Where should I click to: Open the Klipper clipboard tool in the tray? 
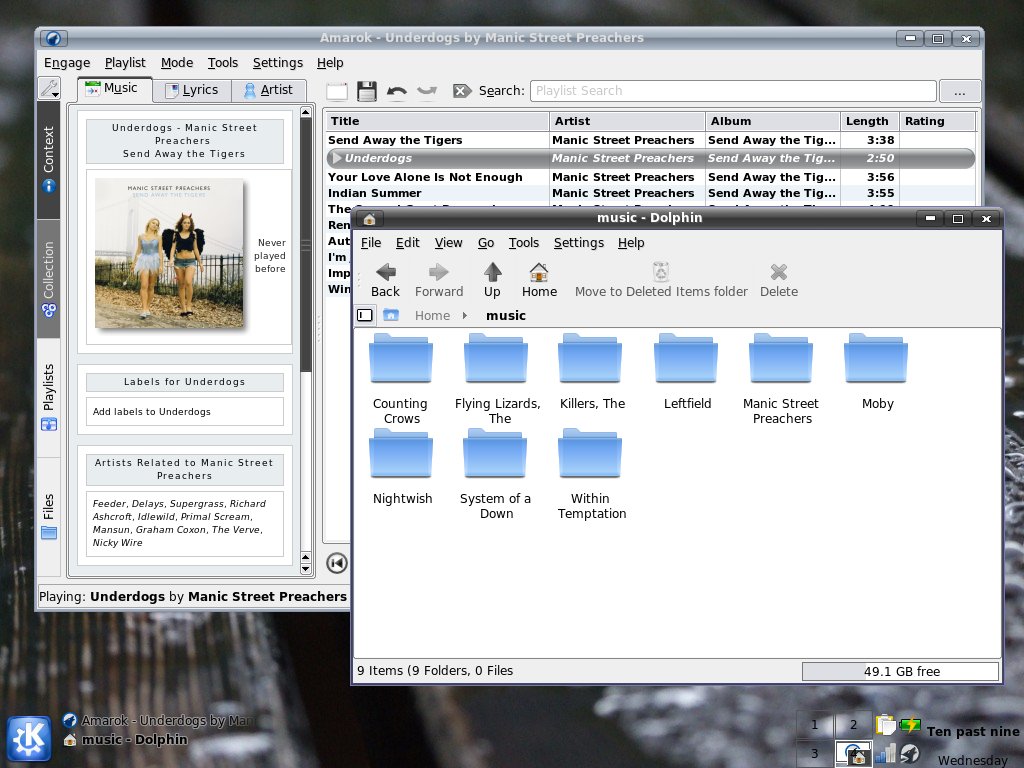click(885, 724)
